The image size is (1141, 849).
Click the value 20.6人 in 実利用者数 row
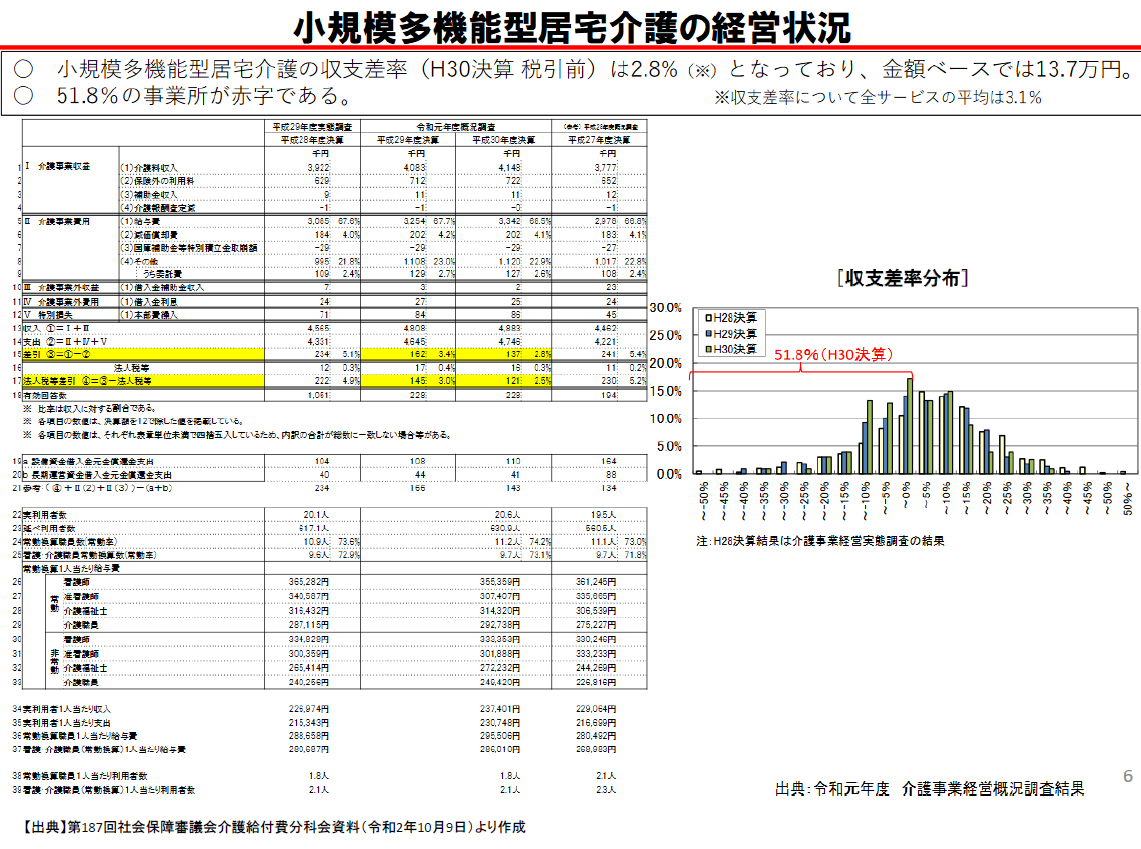pyautogui.click(x=507, y=514)
